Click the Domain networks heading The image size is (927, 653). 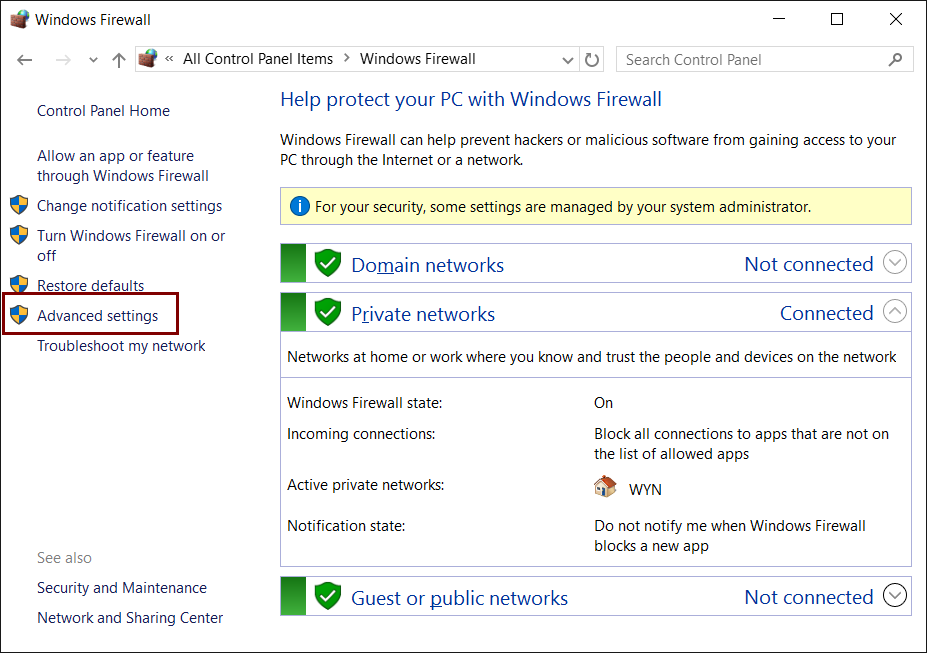pyautogui.click(x=427, y=265)
